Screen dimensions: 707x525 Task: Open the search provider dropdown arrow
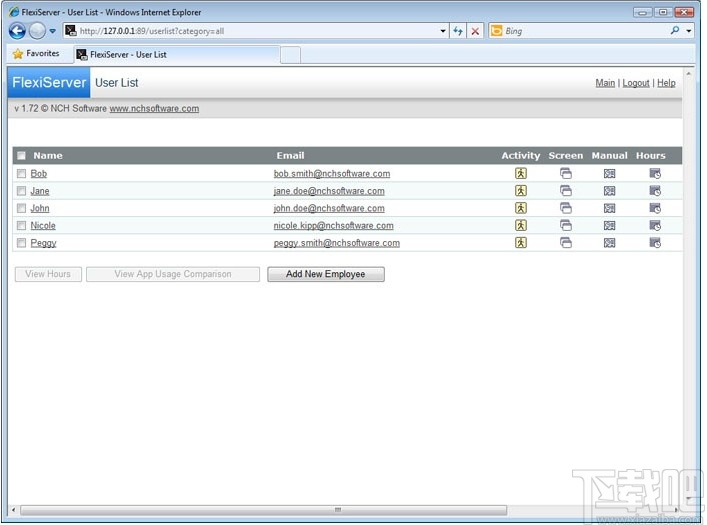[689, 31]
